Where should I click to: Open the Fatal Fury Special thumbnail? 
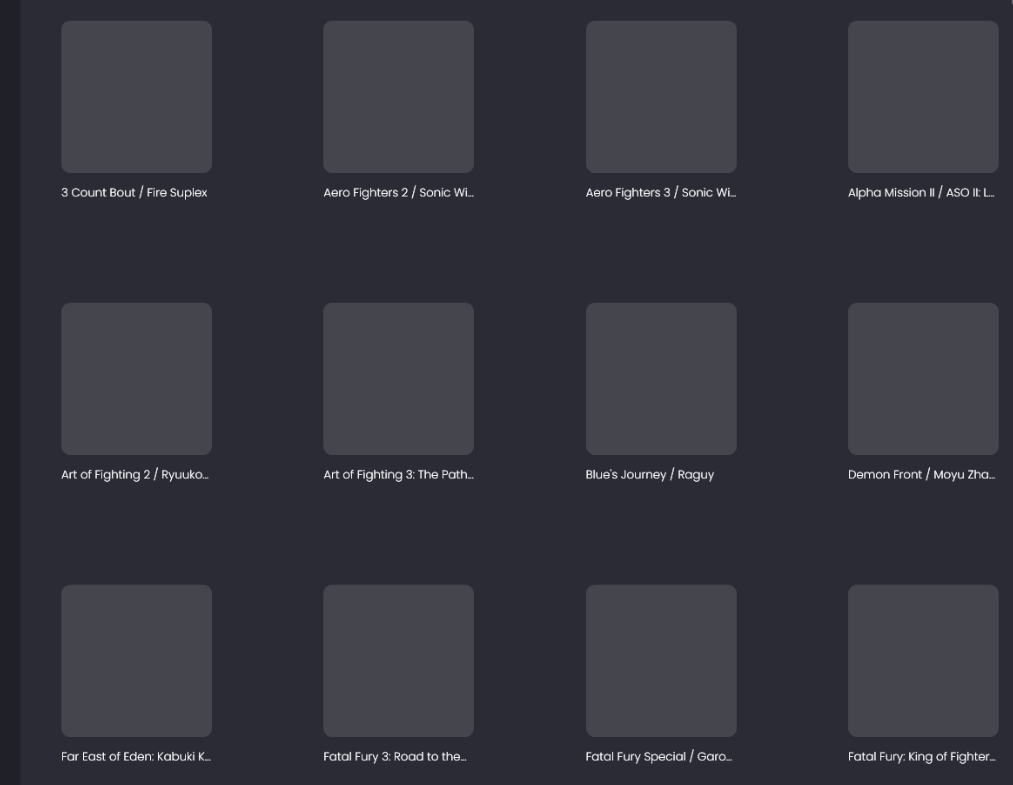pos(661,661)
